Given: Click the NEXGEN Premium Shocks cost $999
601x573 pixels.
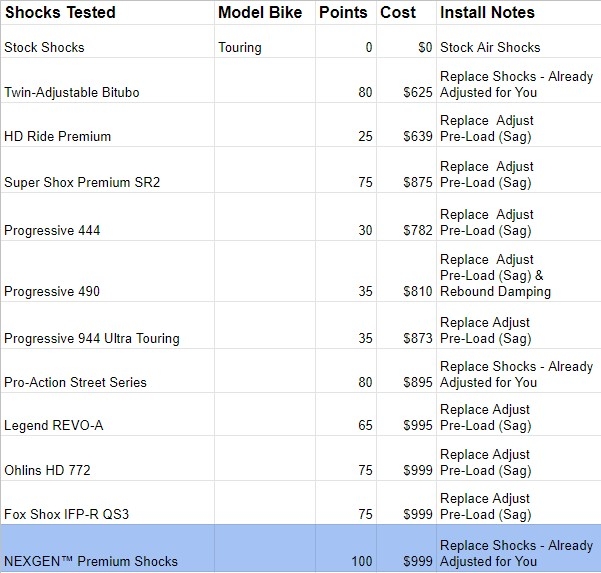Looking at the screenshot, I should pyautogui.click(x=406, y=548).
